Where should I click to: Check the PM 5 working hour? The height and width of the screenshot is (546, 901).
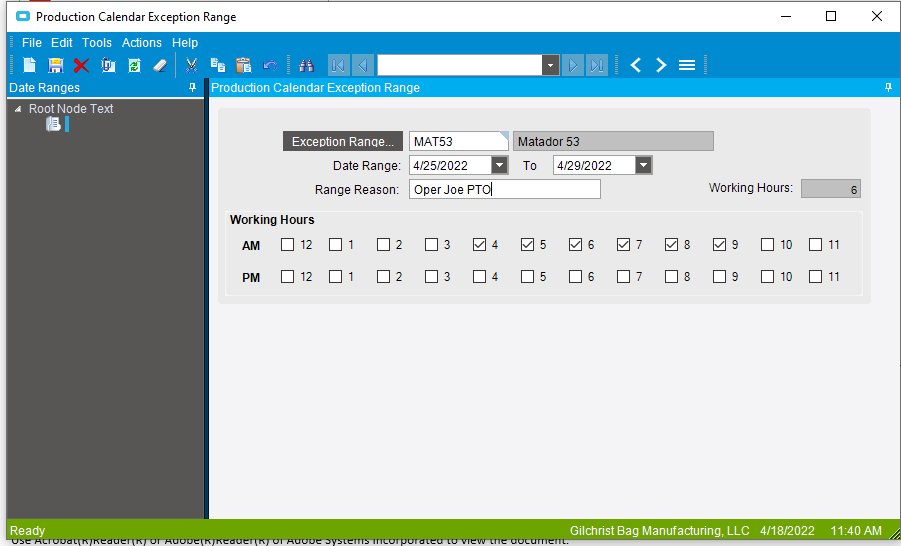[527, 277]
